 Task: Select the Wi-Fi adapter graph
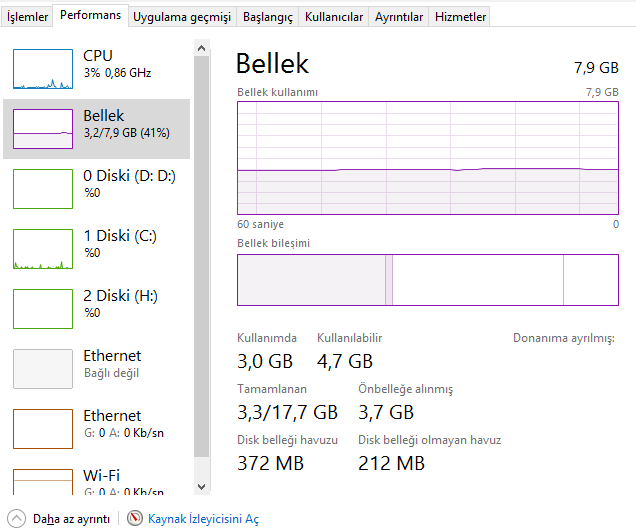pos(43,481)
